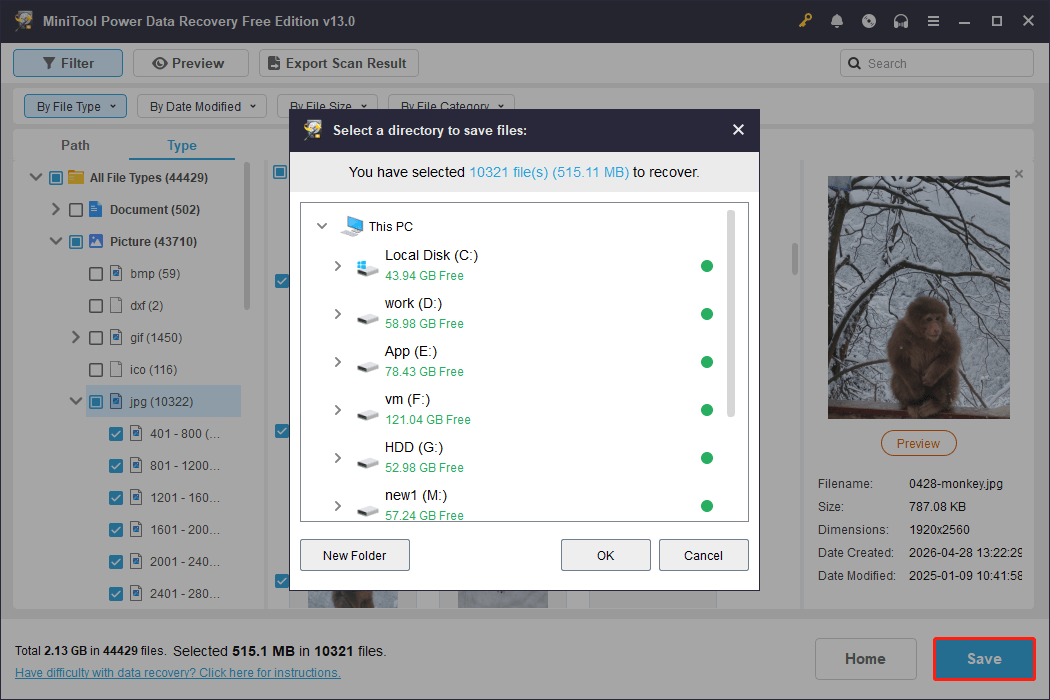This screenshot has width=1050, height=700.
Task: Click the work (D:) drive icon
Action: 368,318
